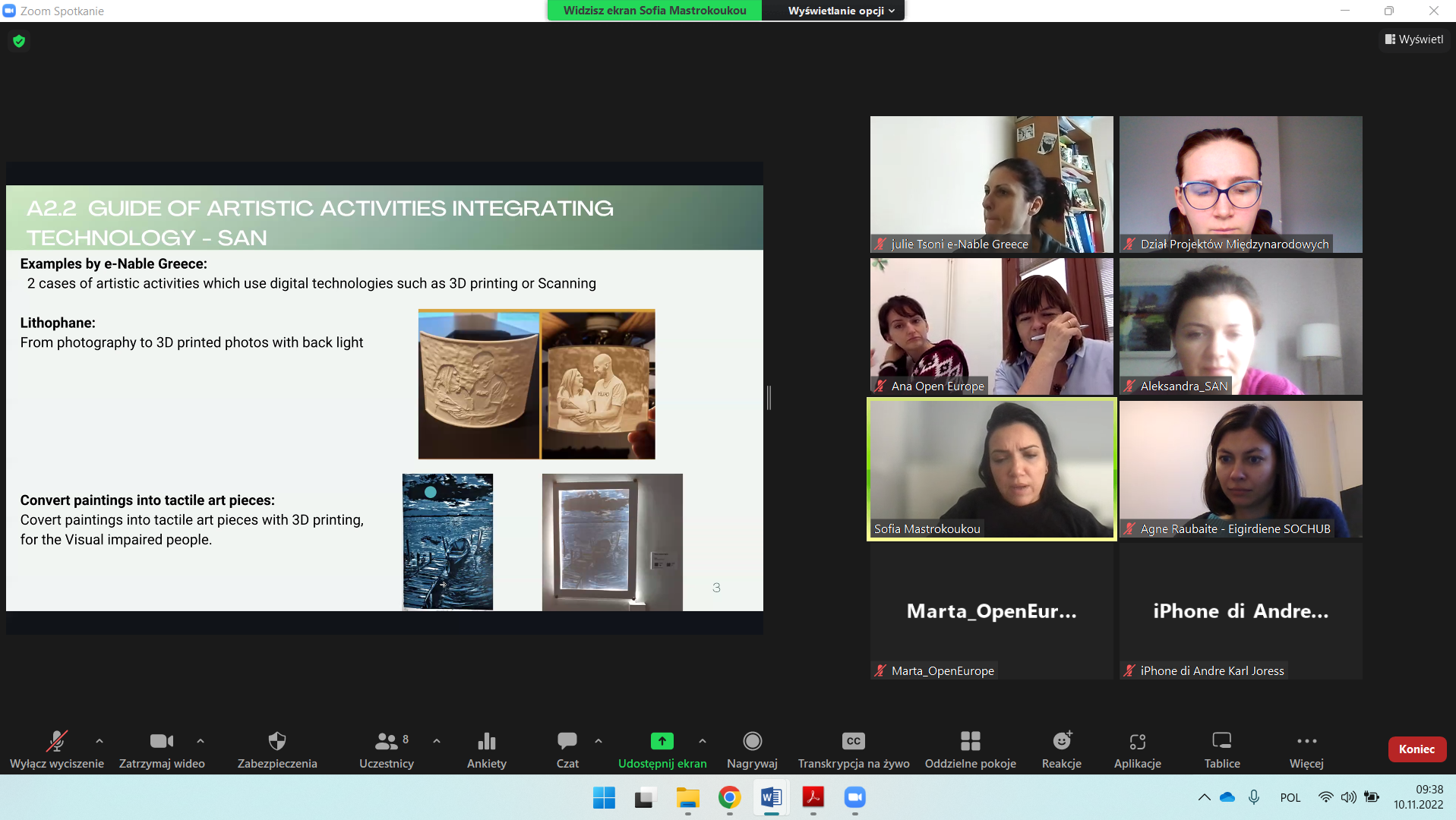Select iPhone di Andre Karl Joress tile
Viewport: 1456px width, 820px height.
click(x=1240, y=611)
